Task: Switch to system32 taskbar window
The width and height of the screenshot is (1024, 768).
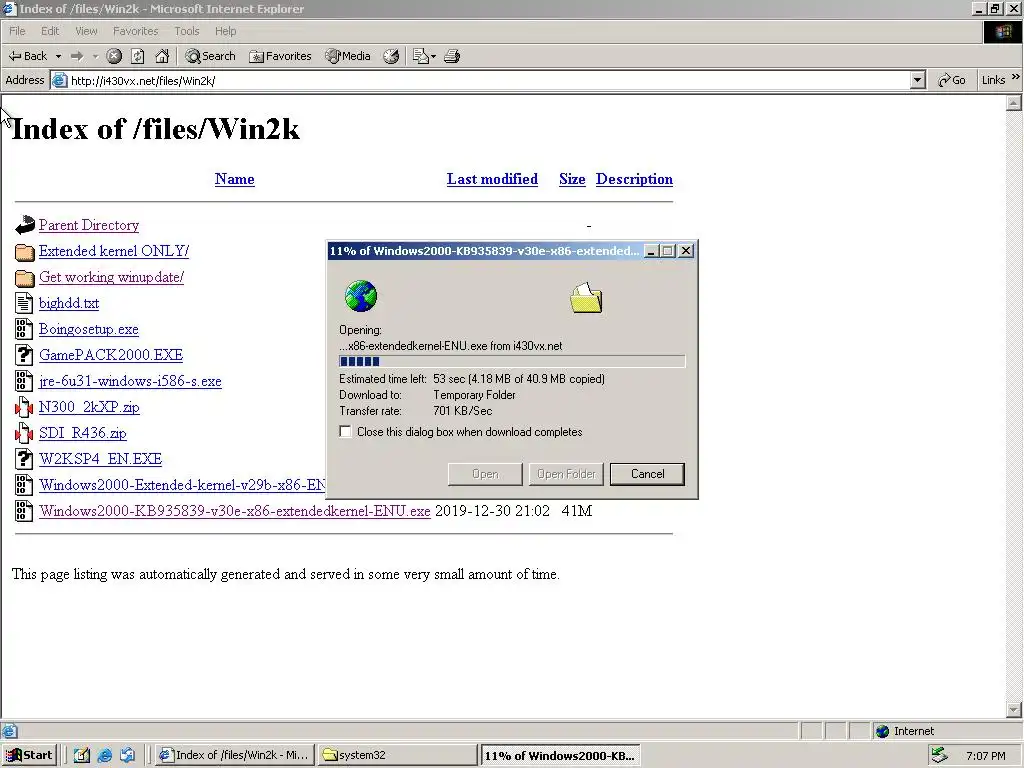Action: pos(397,755)
